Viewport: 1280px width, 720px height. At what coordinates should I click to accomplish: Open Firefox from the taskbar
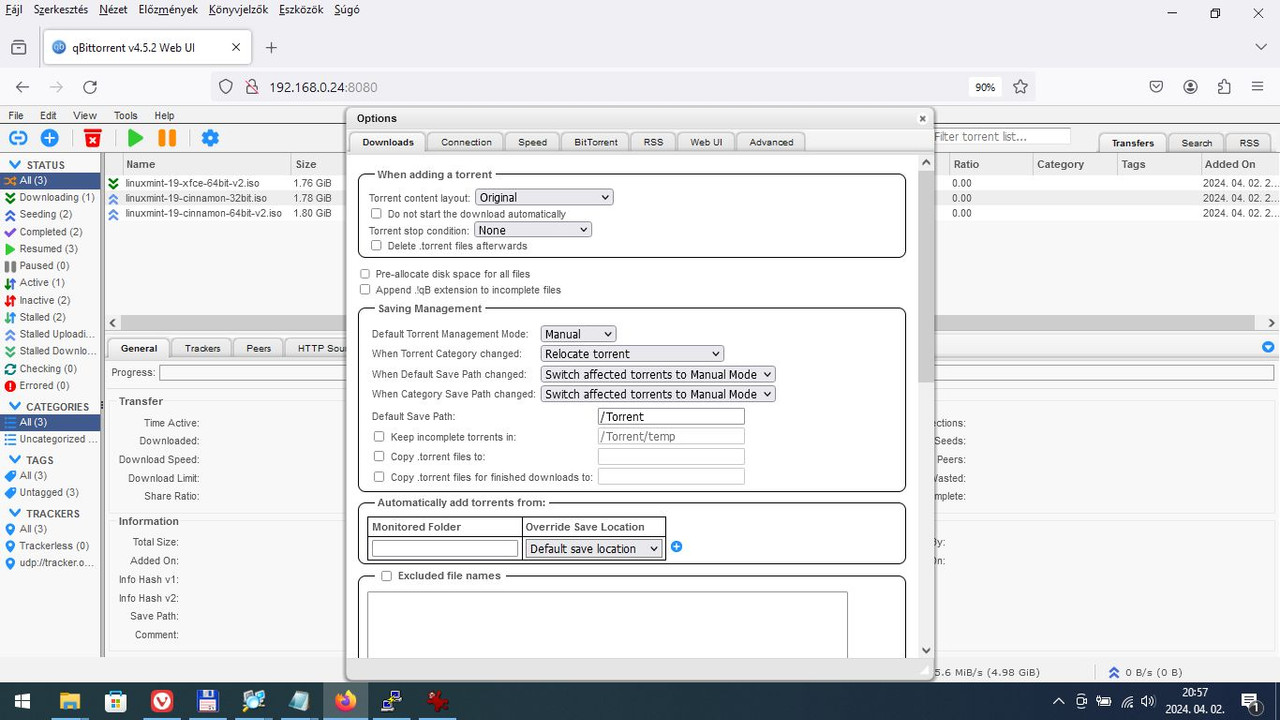345,700
